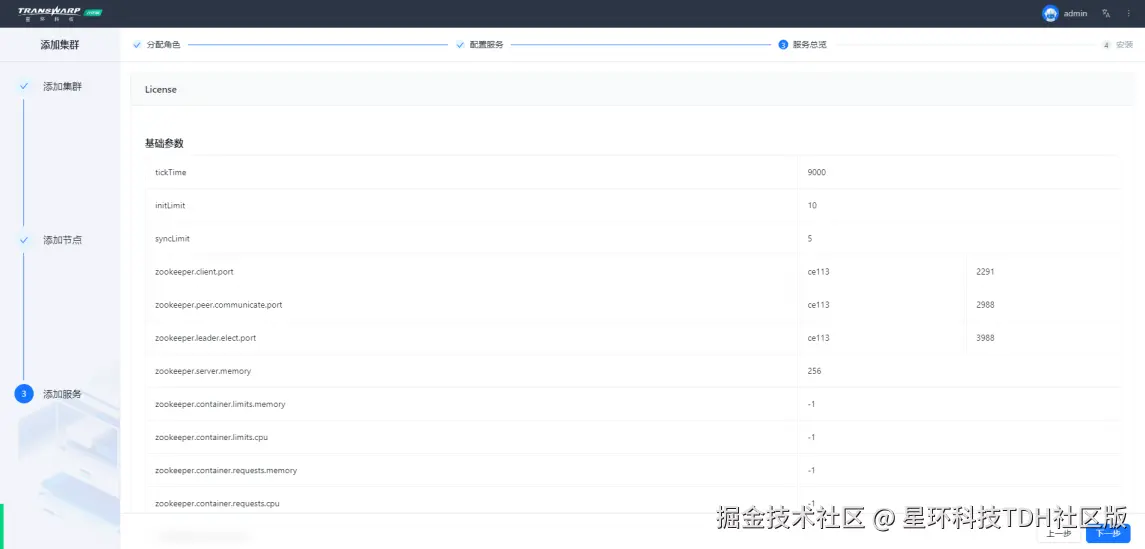
Task: Click ce113 in zookeeper.client.port row
Action: [819, 272]
